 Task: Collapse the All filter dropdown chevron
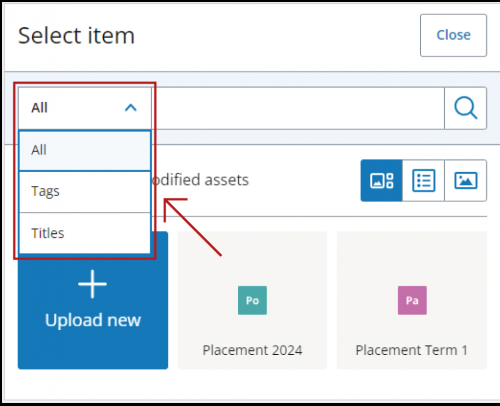point(131,108)
